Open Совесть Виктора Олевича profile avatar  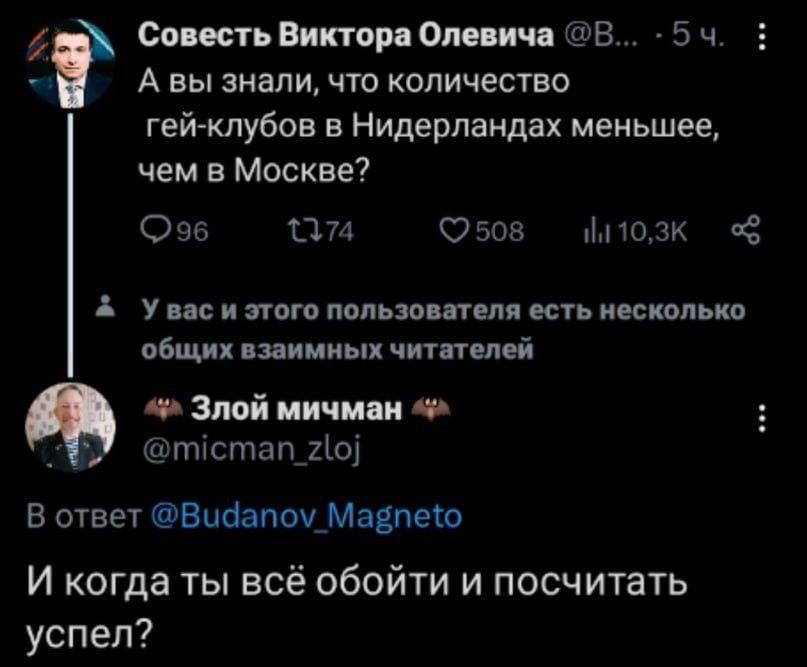[69, 63]
